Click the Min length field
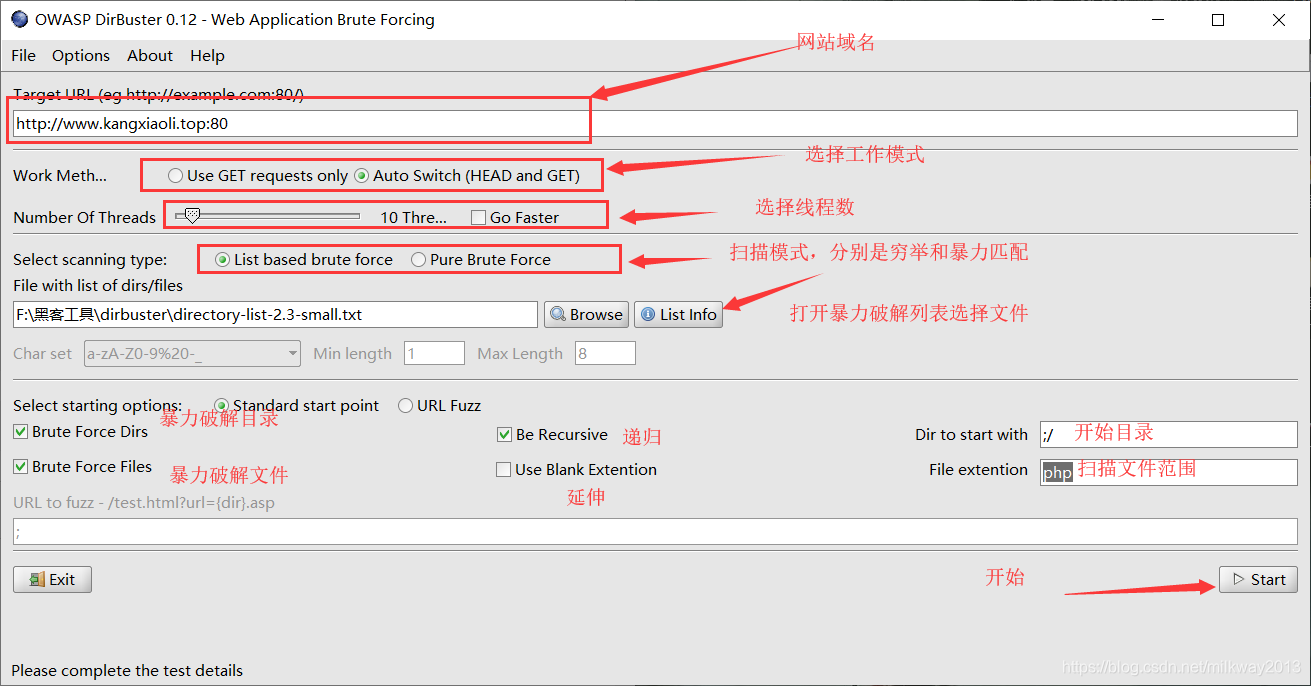This screenshot has height=686, width=1311. 434,353
